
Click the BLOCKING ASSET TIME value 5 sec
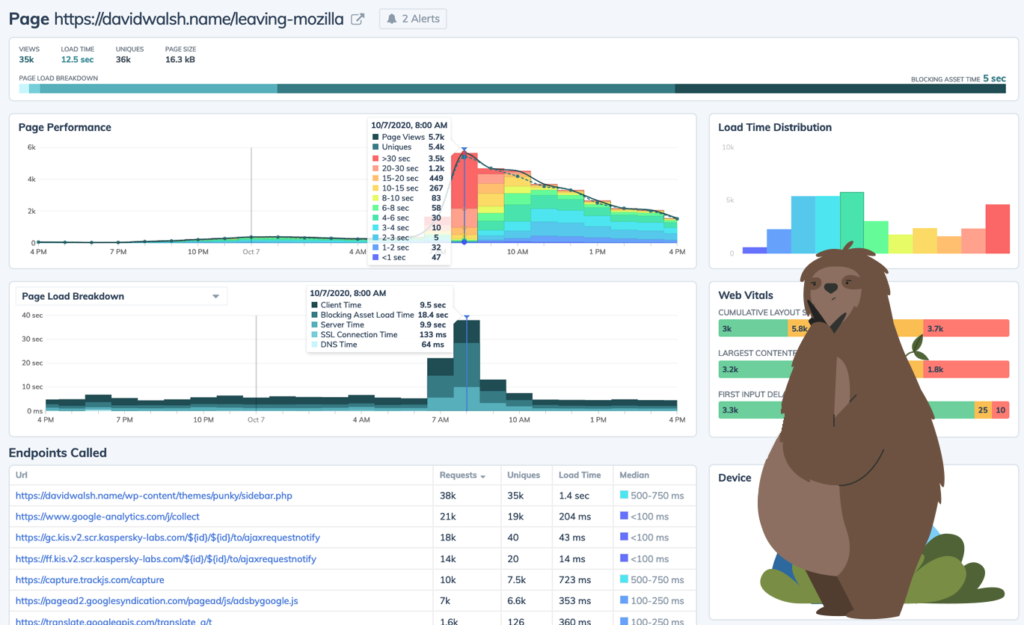(994, 78)
